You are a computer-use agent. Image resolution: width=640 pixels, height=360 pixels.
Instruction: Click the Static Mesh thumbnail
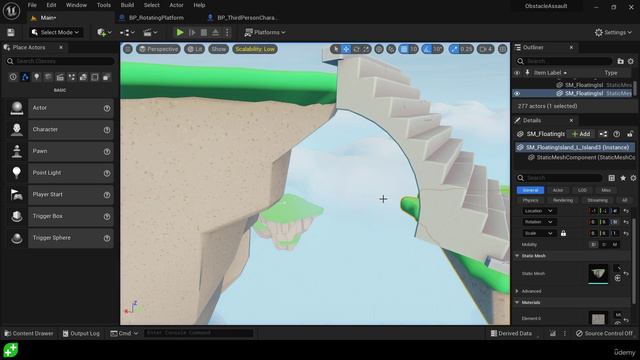(598, 273)
